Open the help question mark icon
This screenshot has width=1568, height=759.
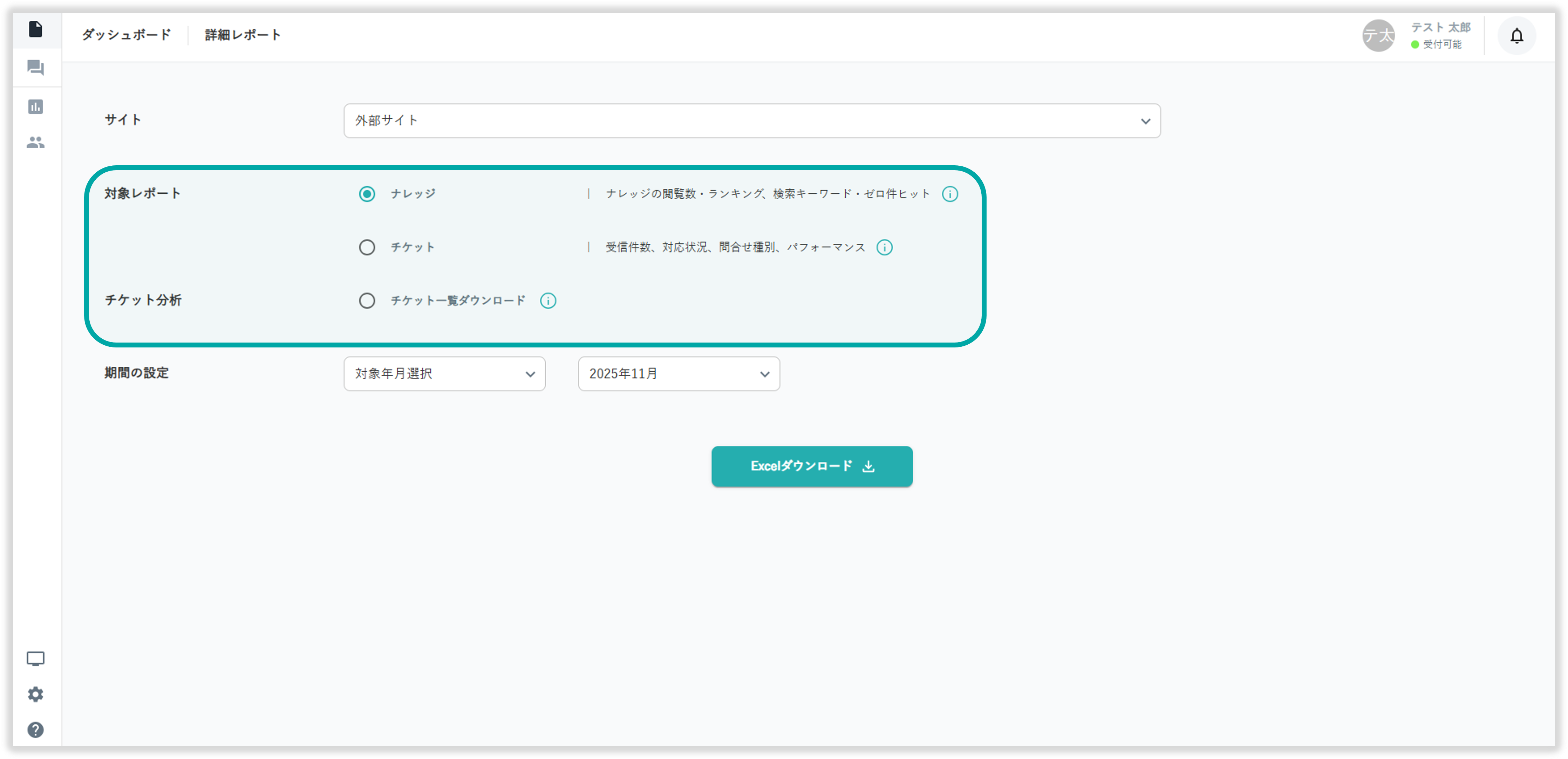[x=36, y=729]
